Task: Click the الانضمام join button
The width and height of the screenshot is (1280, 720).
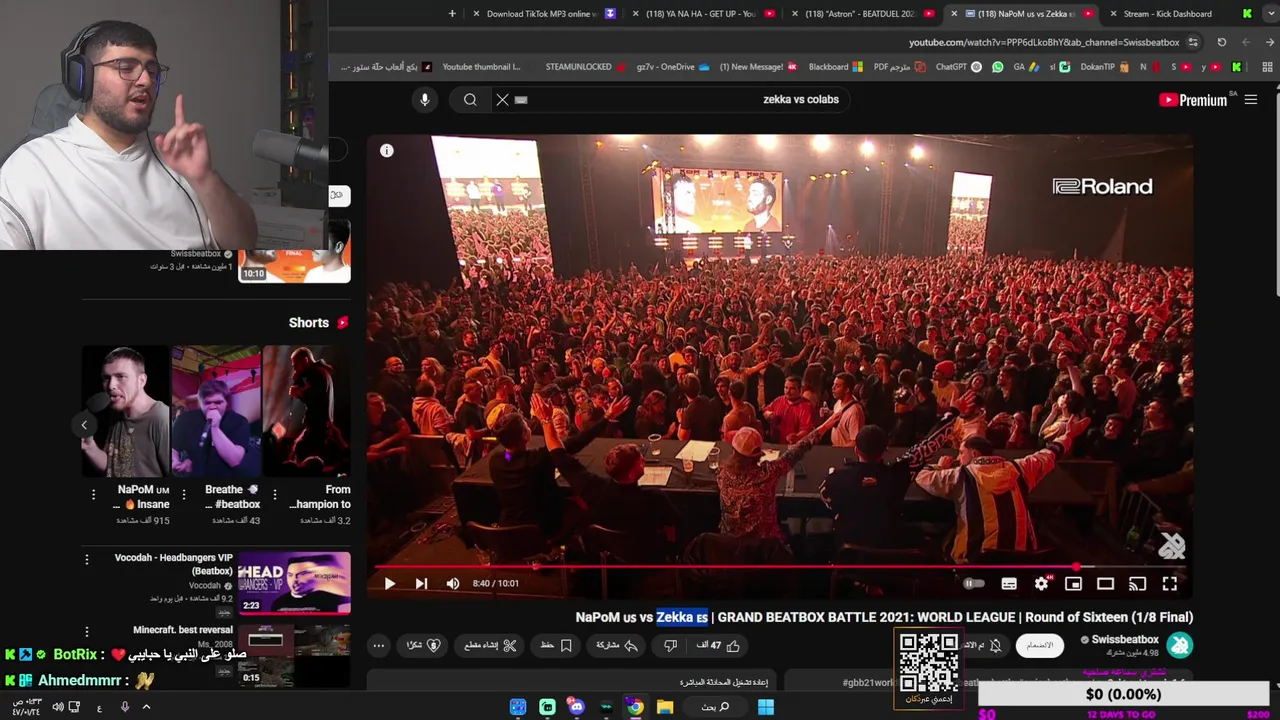Action: [1040, 646]
